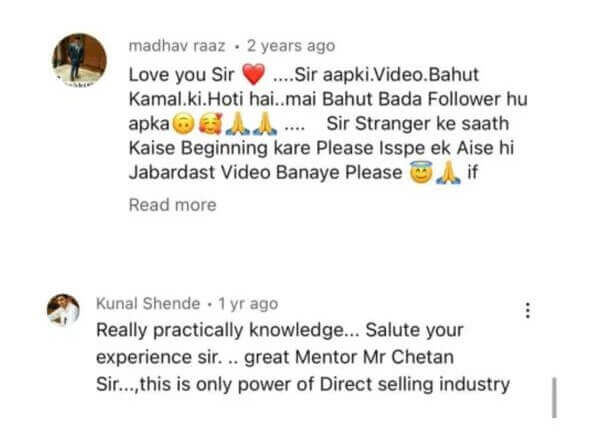This screenshot has width=591, height=448.
Task: Click the red heart emoji after "Love you Sir"
Action: point(253,74)
